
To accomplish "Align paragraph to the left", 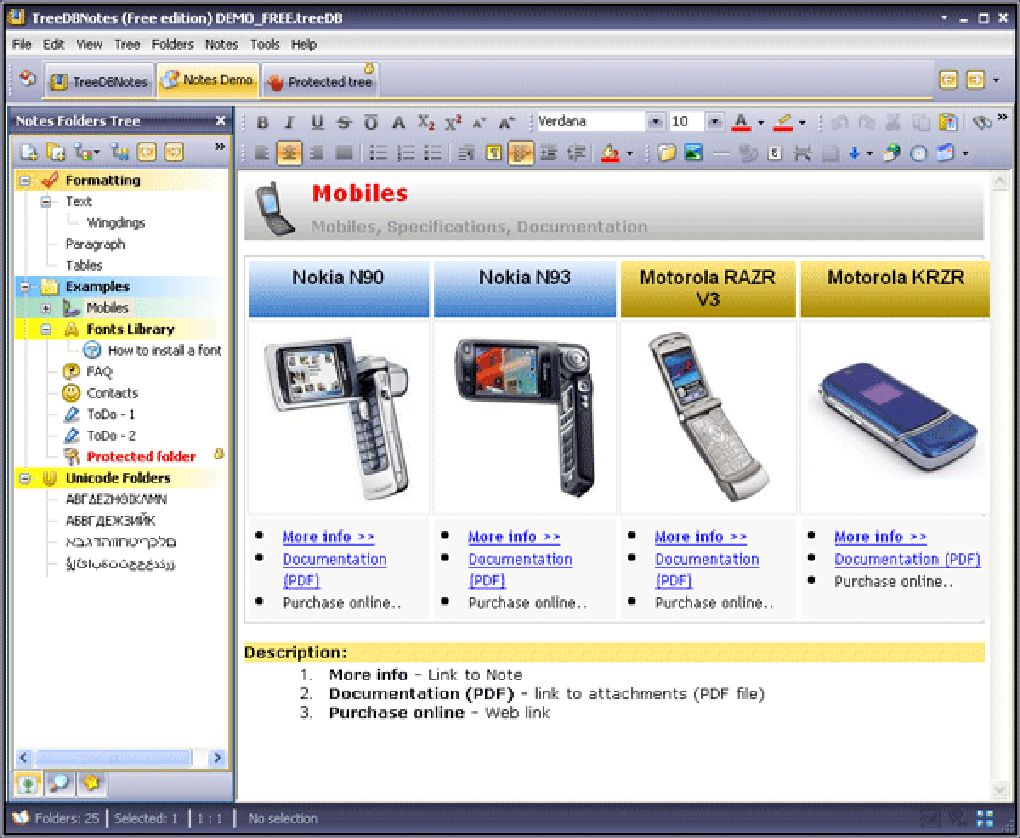I will click(x=262, y=154).
